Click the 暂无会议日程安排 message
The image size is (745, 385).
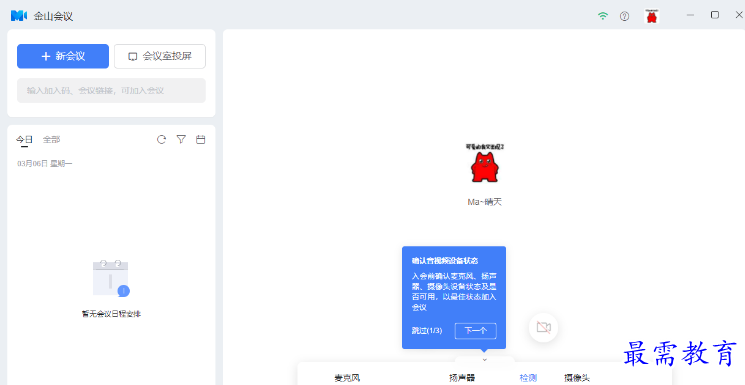111,314
